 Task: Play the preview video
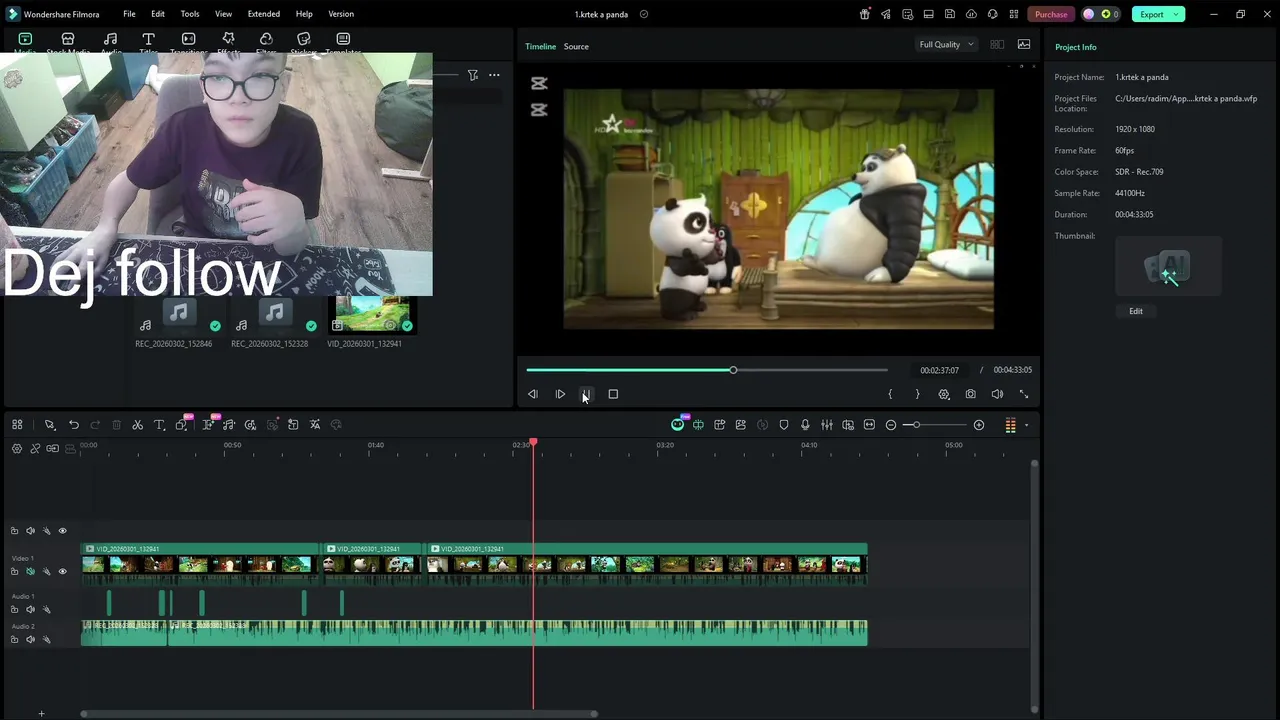tap(560, 394)
